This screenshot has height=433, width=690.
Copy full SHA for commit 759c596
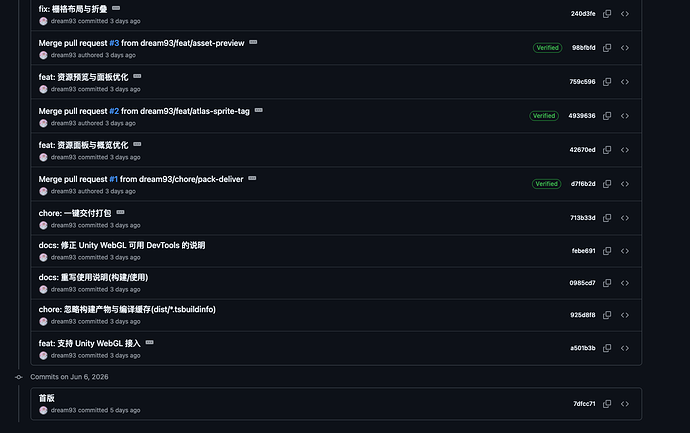(607, 82)
